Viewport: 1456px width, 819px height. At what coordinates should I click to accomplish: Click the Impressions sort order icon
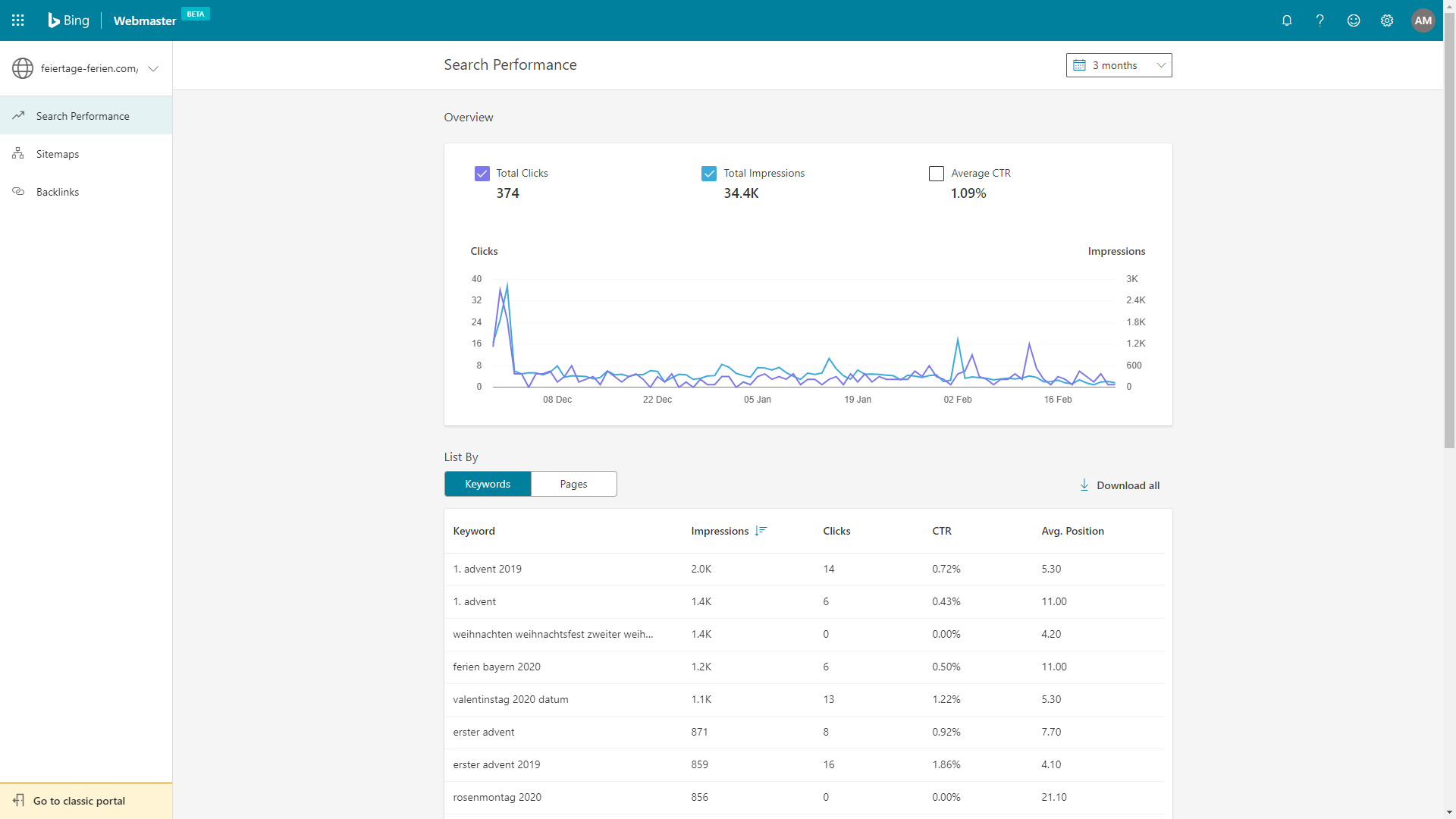tap(761, 531)
